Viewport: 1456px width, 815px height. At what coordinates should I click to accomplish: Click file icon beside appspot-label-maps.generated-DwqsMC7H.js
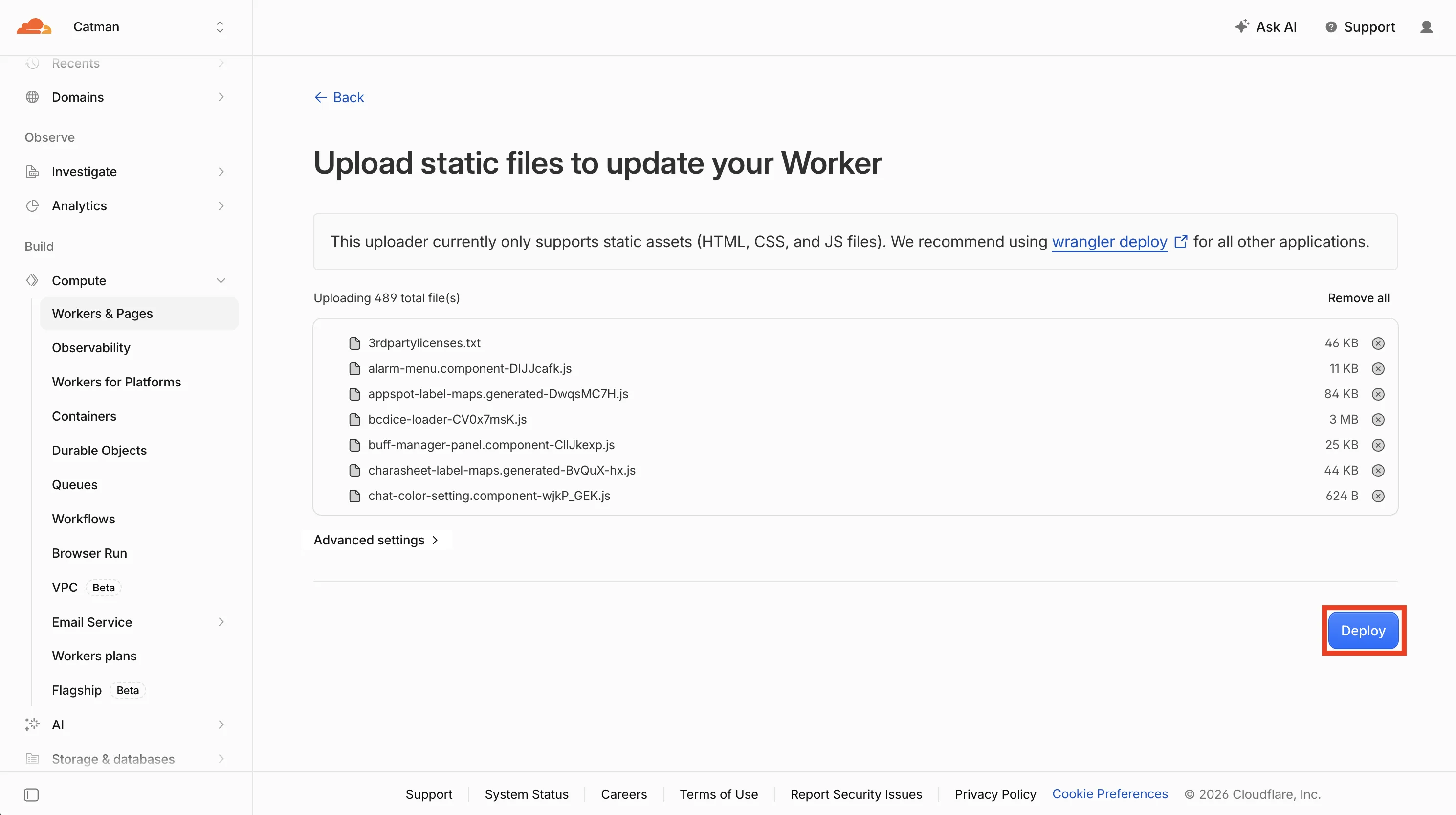(355, 394)
